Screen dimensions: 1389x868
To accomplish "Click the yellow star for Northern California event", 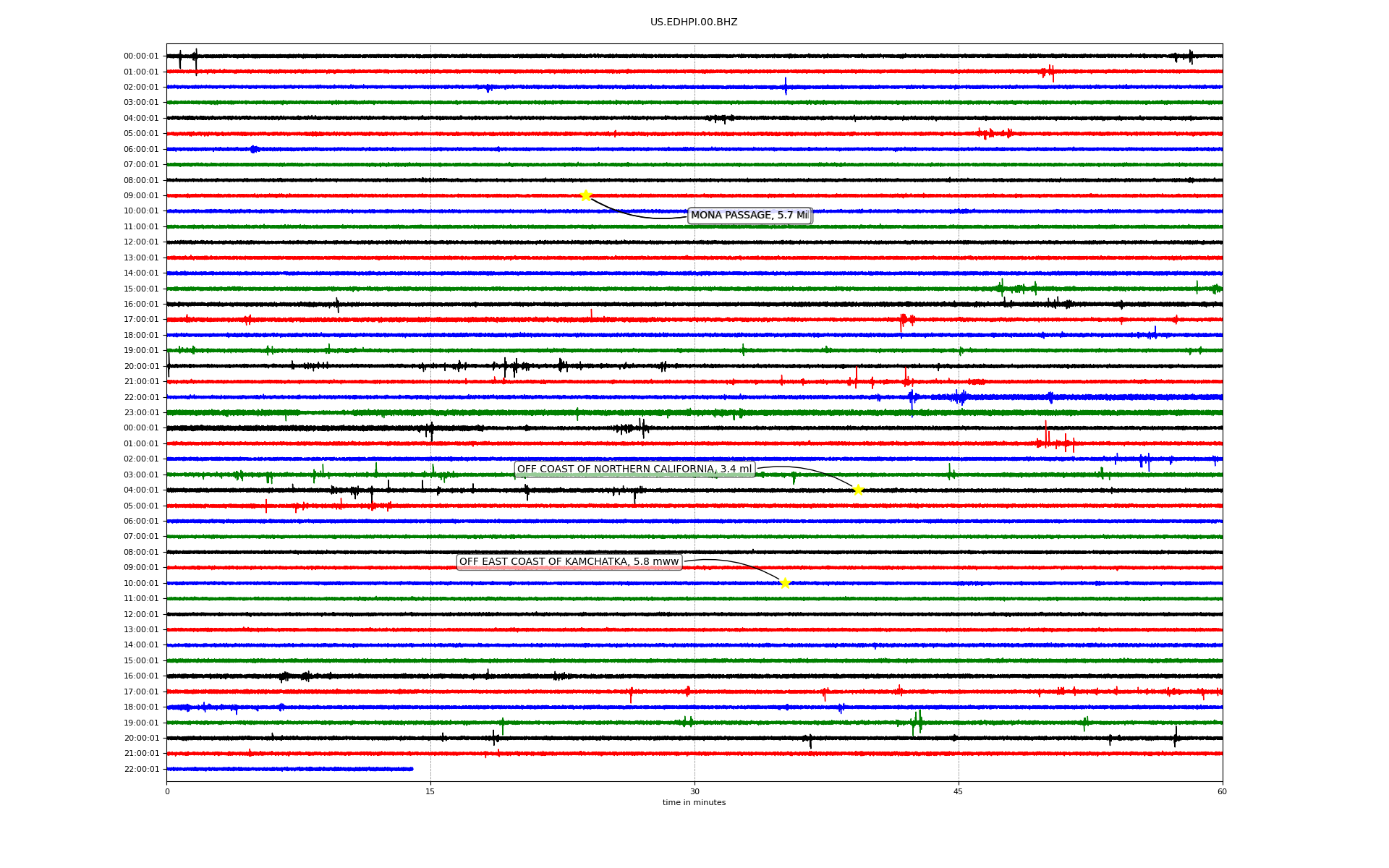I will point(858,490).
